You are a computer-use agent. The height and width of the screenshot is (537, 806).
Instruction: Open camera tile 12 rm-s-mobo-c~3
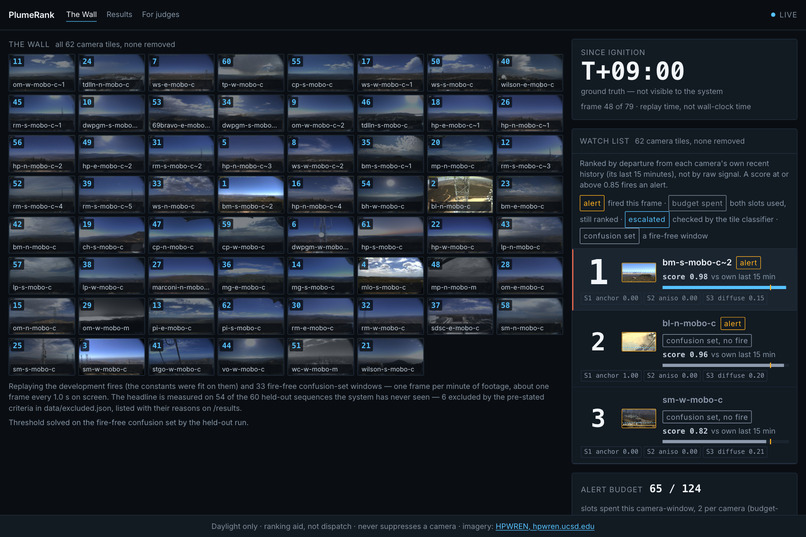530,154
